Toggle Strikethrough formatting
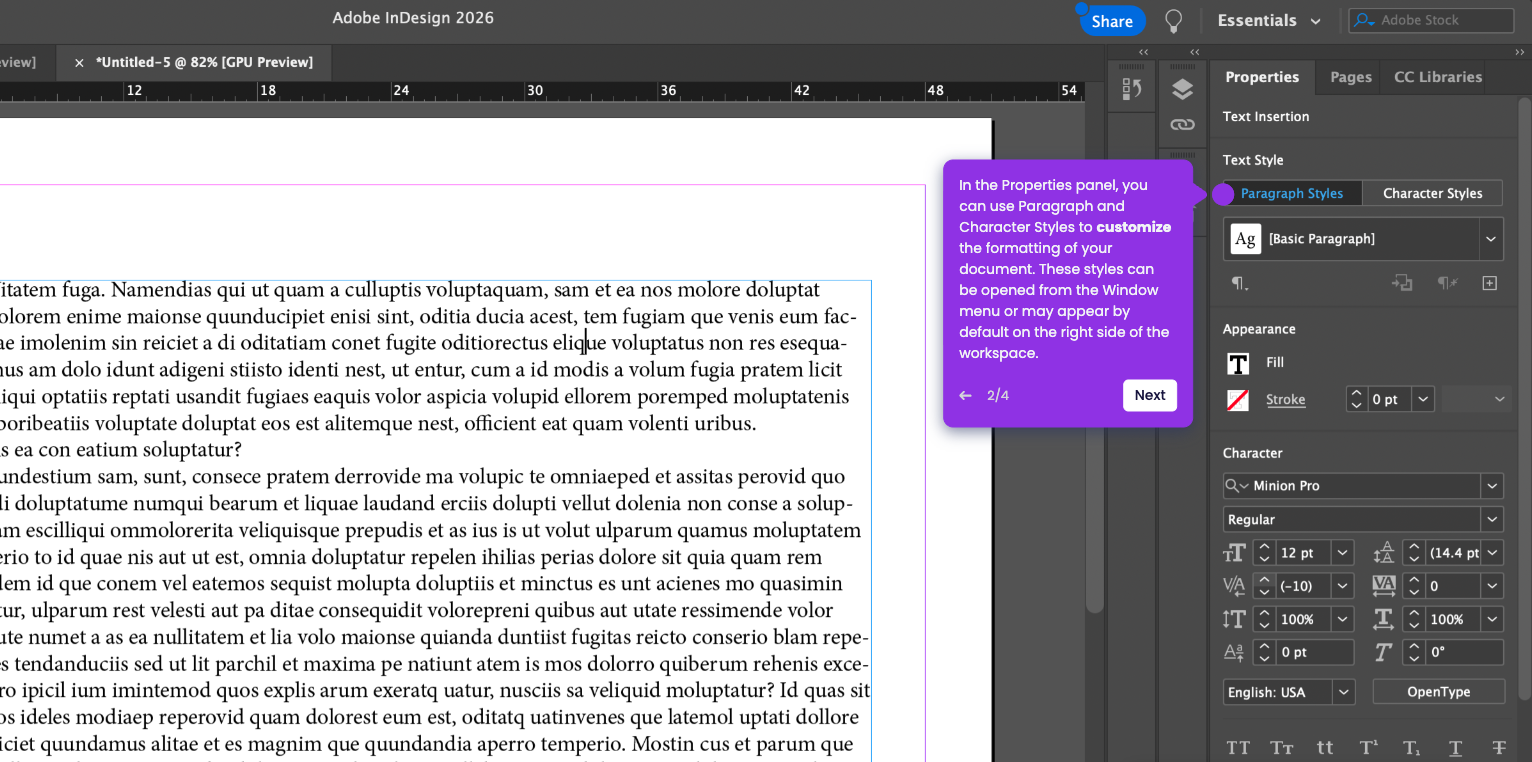 [1499, 748]
